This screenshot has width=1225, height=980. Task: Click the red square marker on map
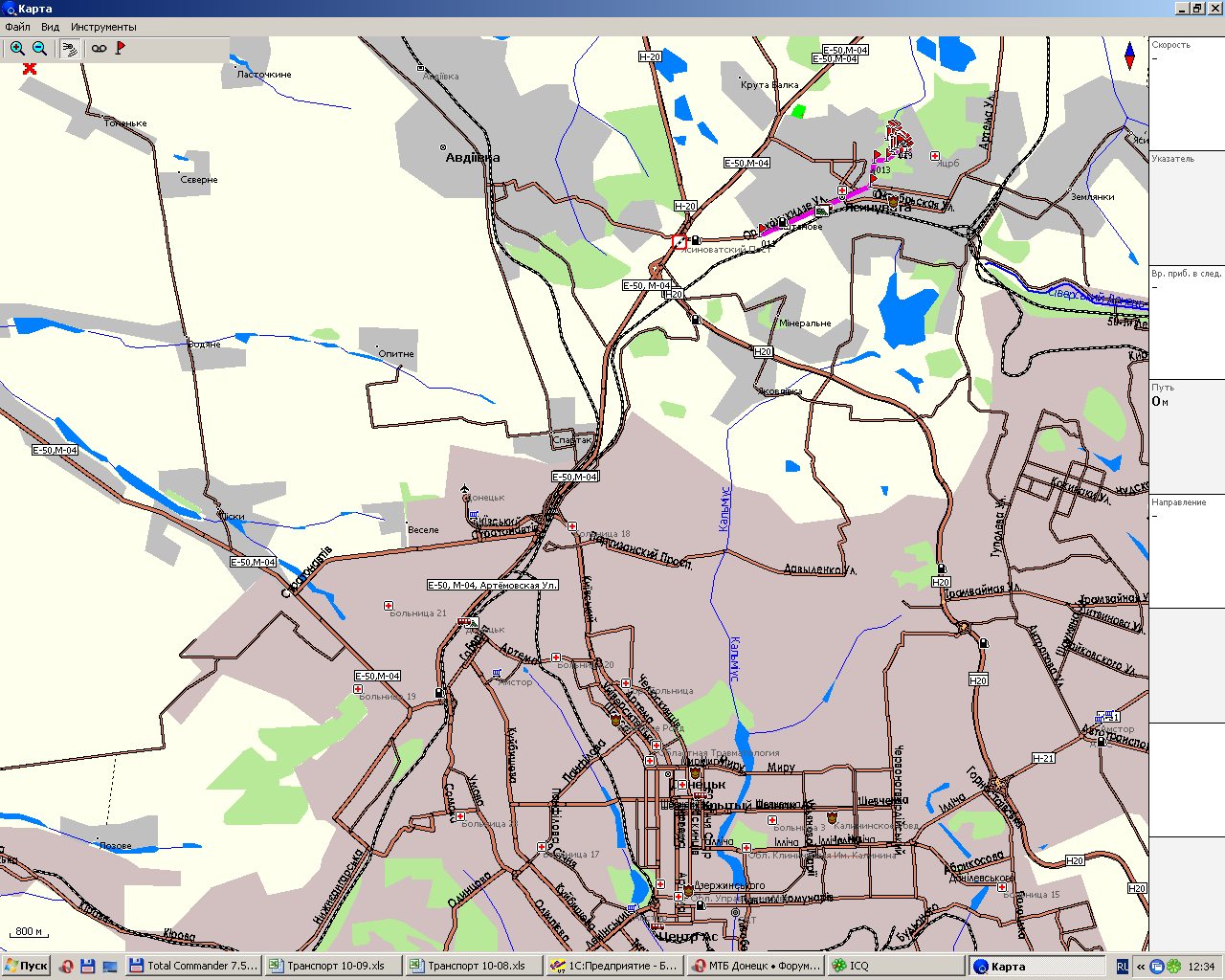pyautogui.click(x=679, y=242)
